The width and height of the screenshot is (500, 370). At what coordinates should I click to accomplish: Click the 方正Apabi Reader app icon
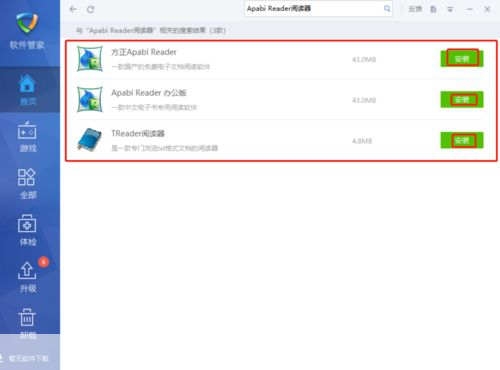pos(90,59)
